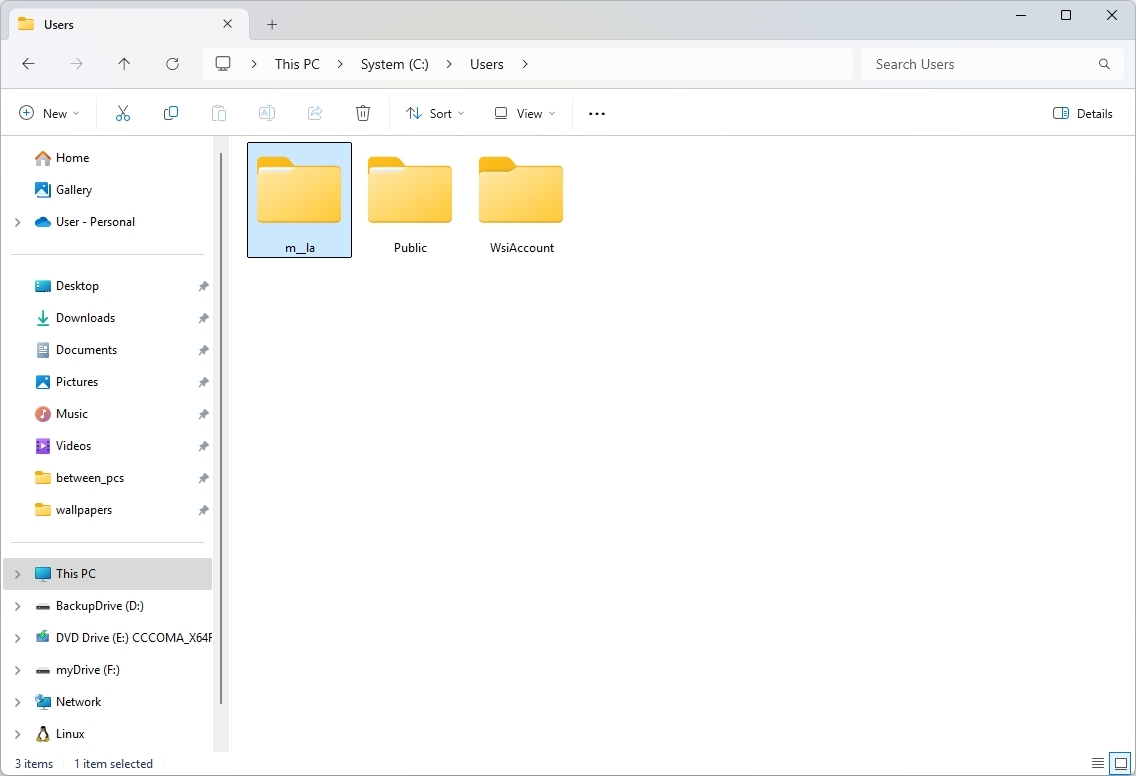Image resolution: width=1136 pixels, height=776 pixels.
Task: Toggle the Details pane
Action: pos(1082,113)
